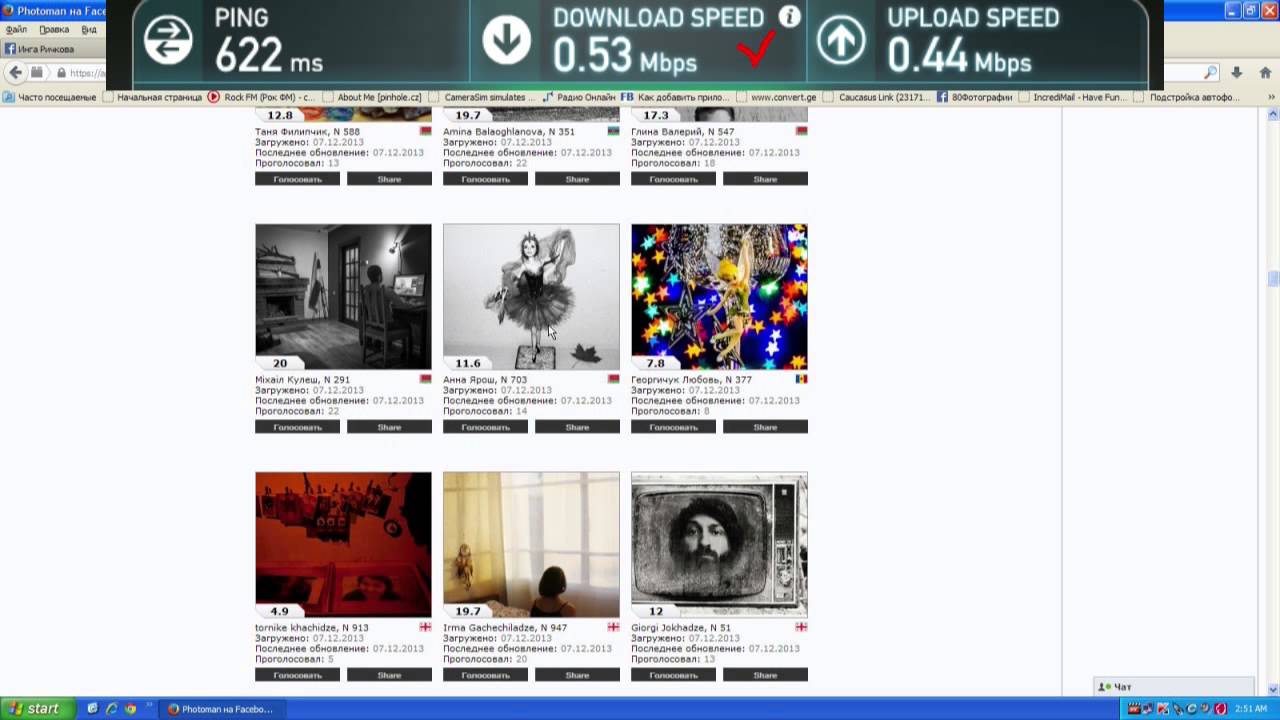Open Георгичук Любовь's colorful stars photo
1280x720 pixels.
(x=719, y=297)
